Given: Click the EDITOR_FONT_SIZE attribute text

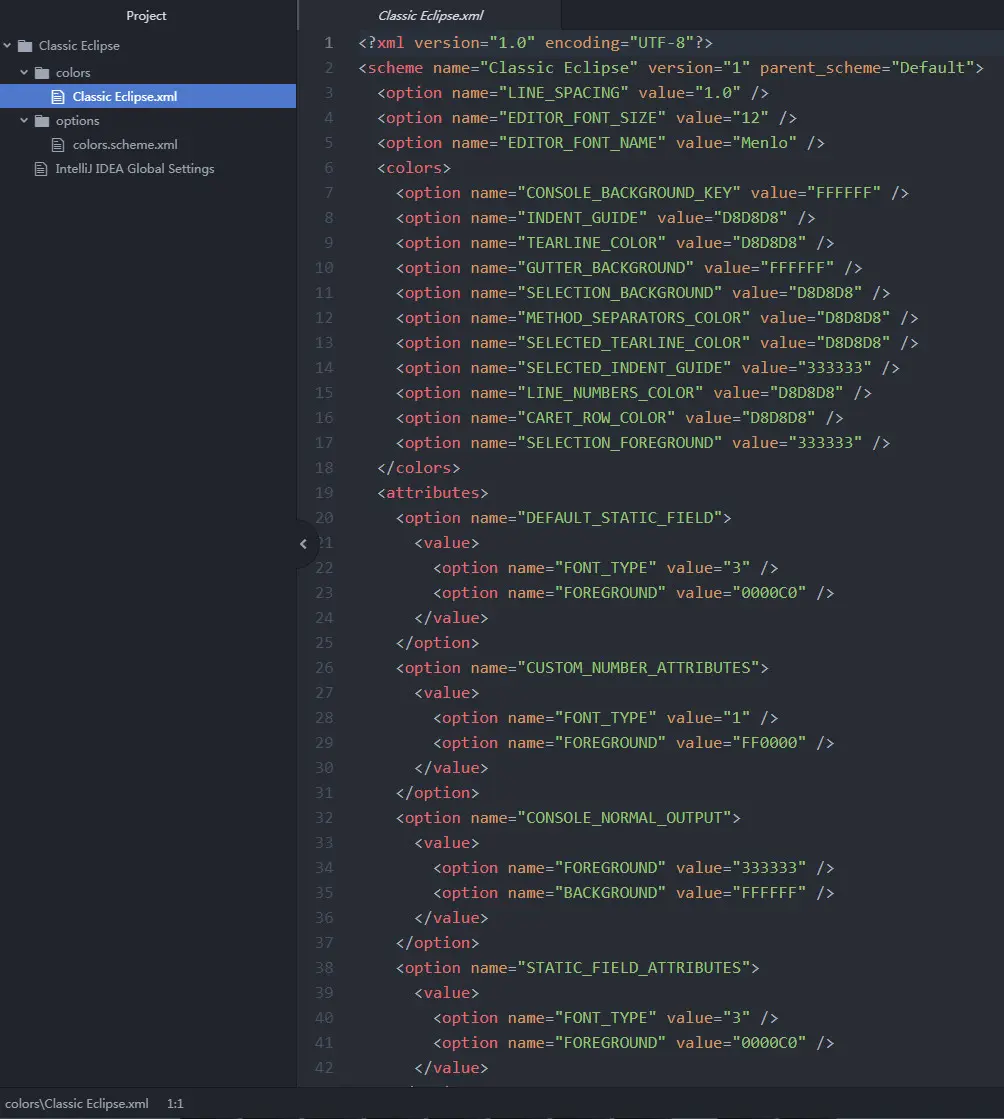Looking at the screenshot, I should (589, 118).
